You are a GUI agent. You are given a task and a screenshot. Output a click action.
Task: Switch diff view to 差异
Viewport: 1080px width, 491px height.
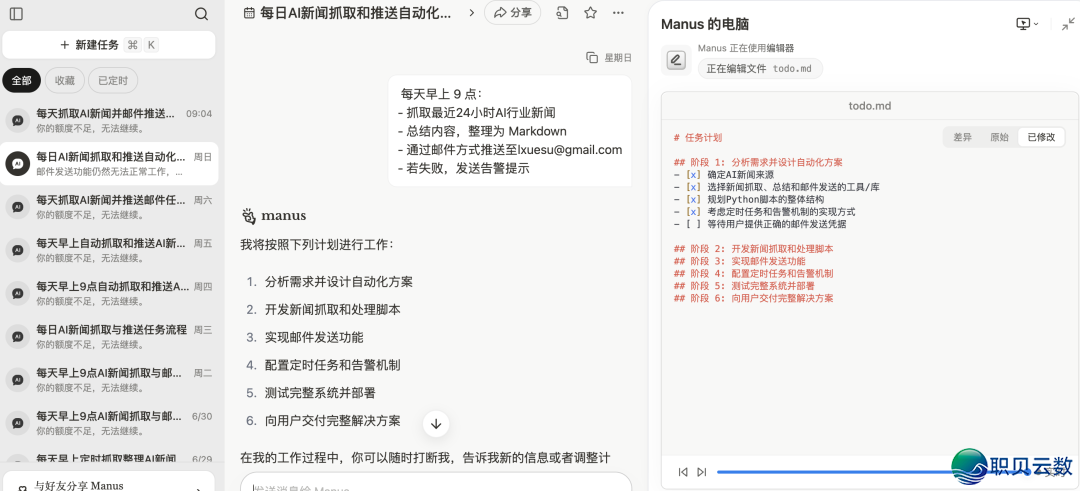962,137
